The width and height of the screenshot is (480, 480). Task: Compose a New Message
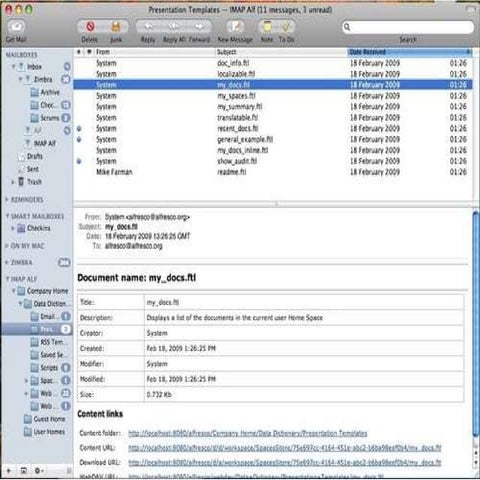tap(235, 26)
